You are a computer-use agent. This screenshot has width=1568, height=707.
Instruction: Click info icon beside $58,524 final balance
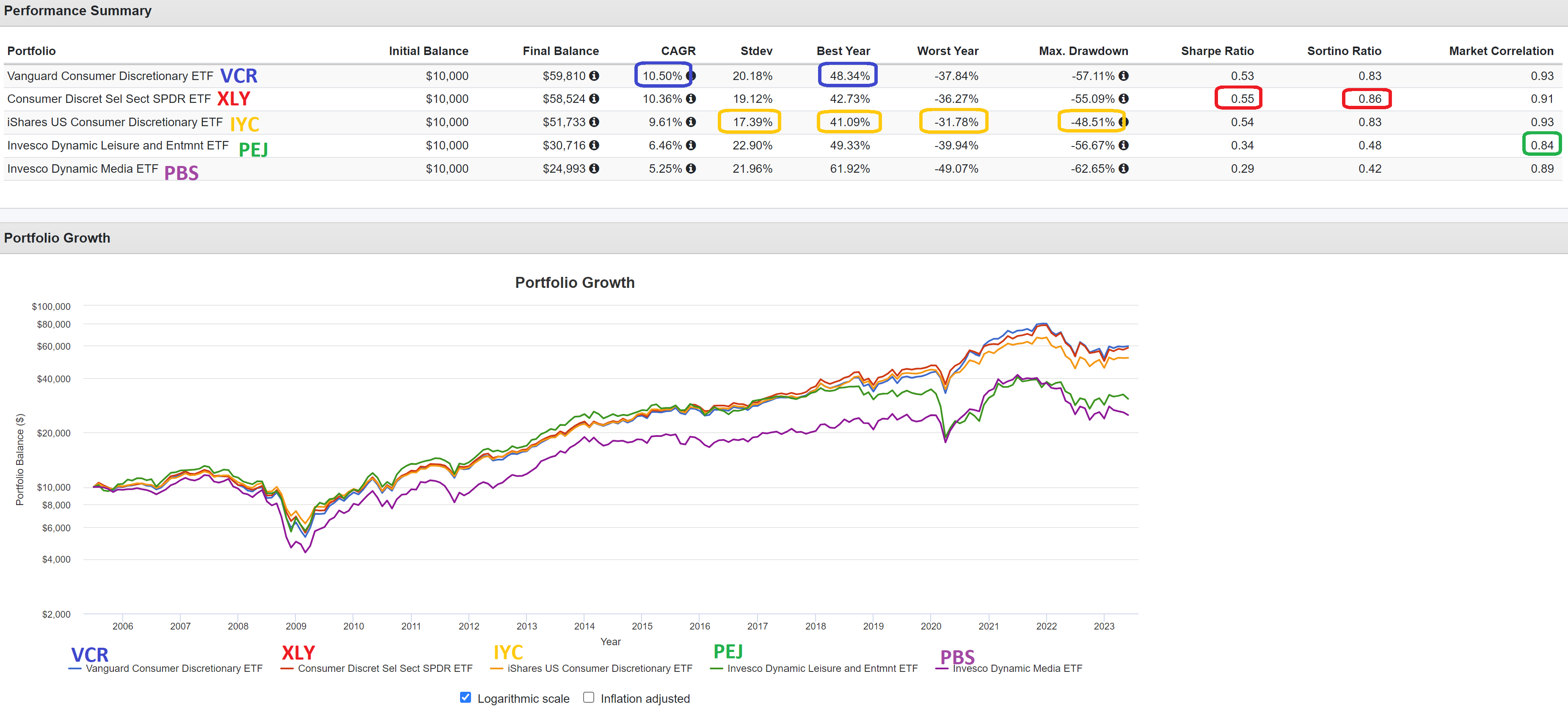coord(594,99)
